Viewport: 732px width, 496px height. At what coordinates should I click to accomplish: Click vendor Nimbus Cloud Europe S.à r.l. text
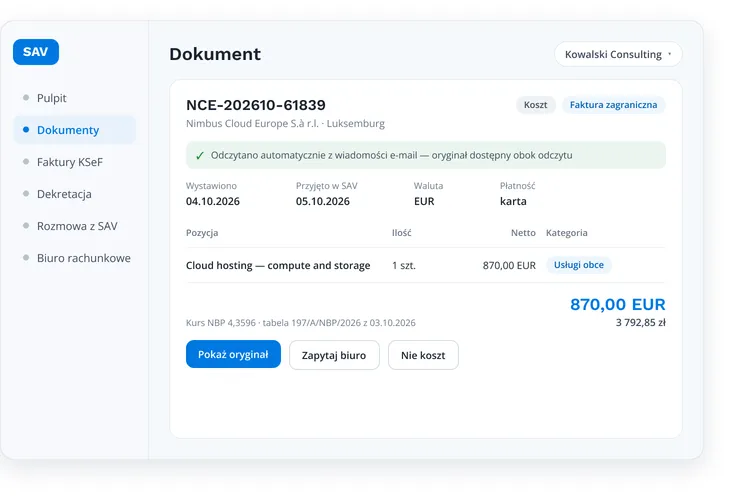pos(252,124)
